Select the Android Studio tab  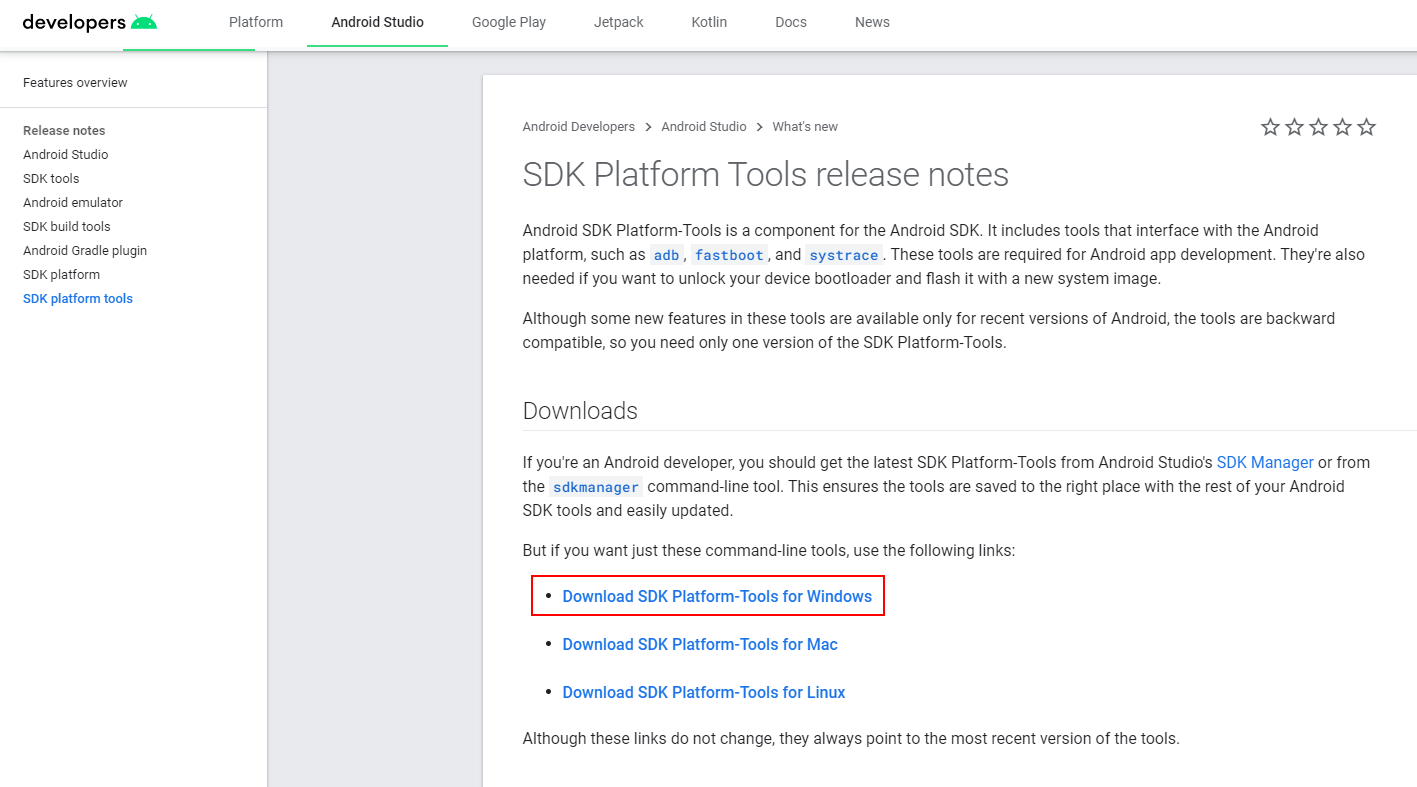coord(377,22)
